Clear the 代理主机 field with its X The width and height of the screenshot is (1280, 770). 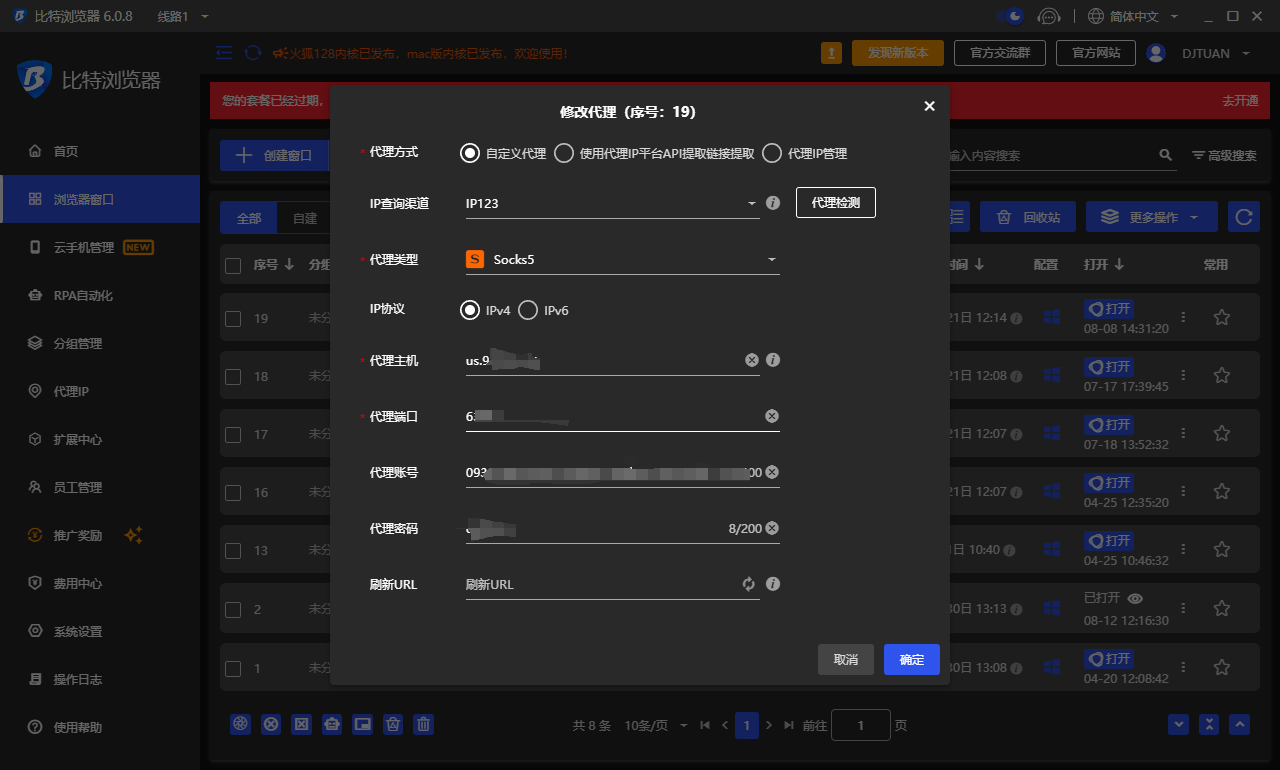pyautogui.click(x=752, y=360)
